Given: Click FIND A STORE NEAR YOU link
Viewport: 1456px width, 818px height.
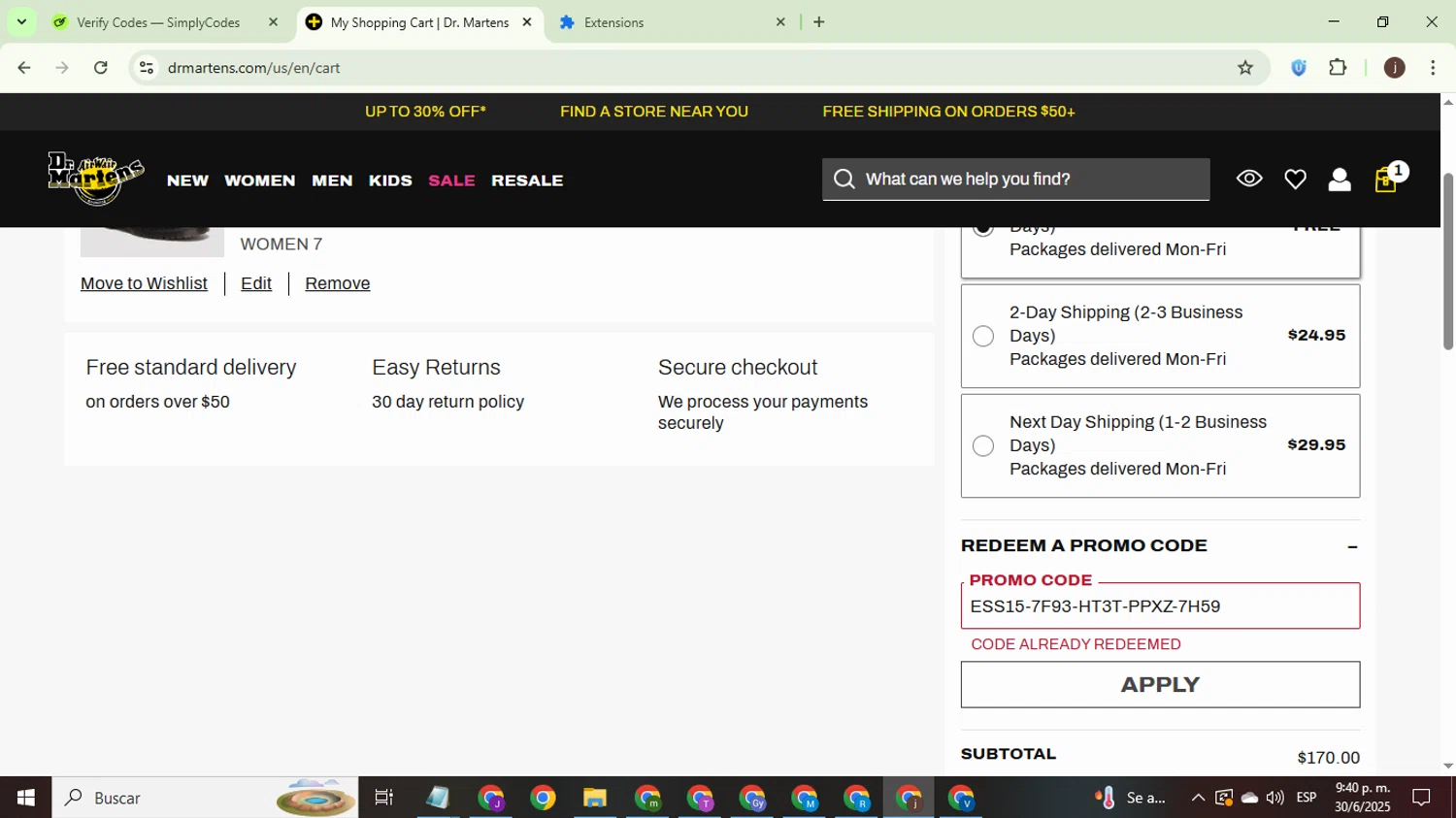Looking at the screenshot, I should pos(654,112).
